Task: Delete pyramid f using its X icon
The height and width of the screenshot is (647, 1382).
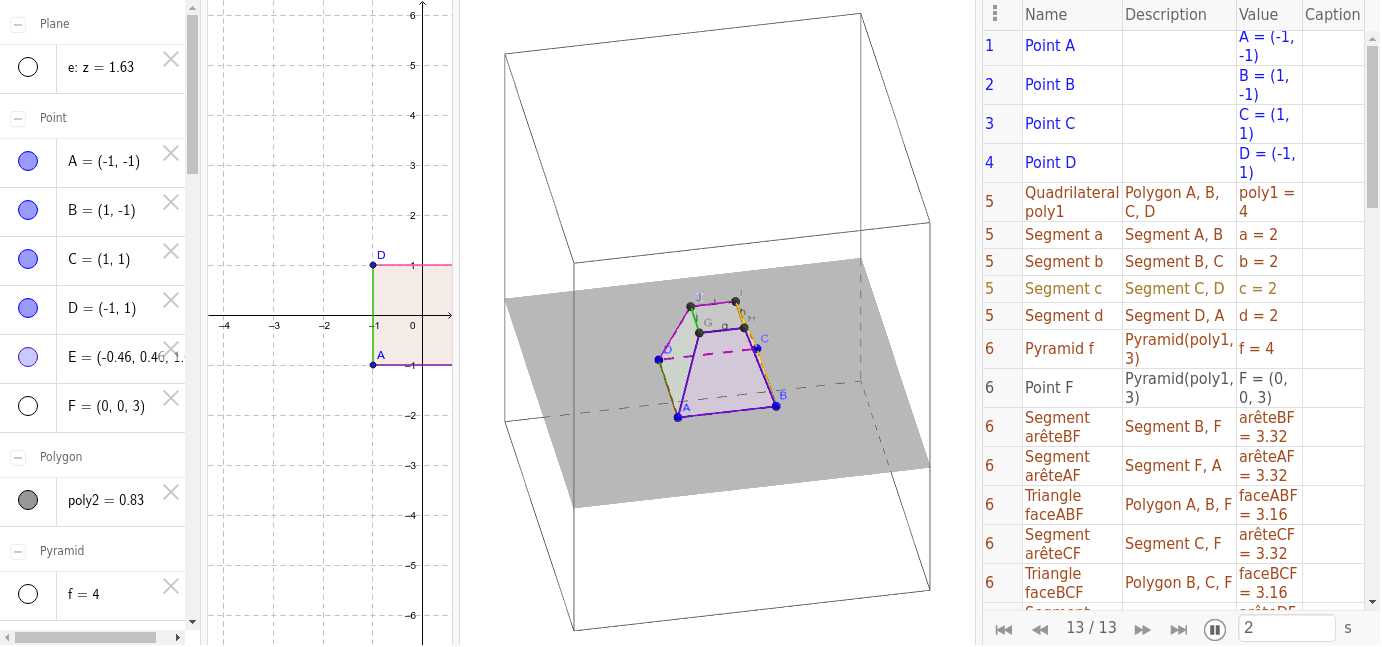Action: (x=170, y=586)
